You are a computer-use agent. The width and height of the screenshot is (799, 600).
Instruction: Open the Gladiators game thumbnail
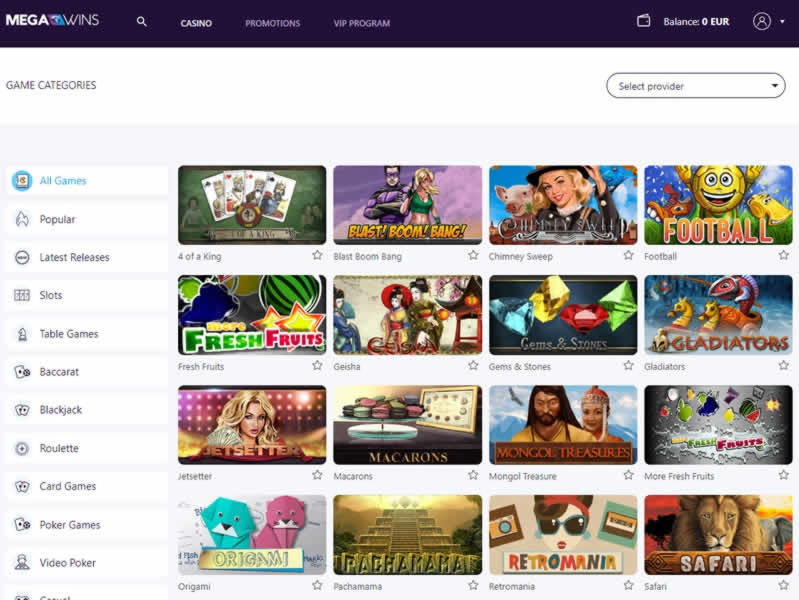click(x=718, y=315)
